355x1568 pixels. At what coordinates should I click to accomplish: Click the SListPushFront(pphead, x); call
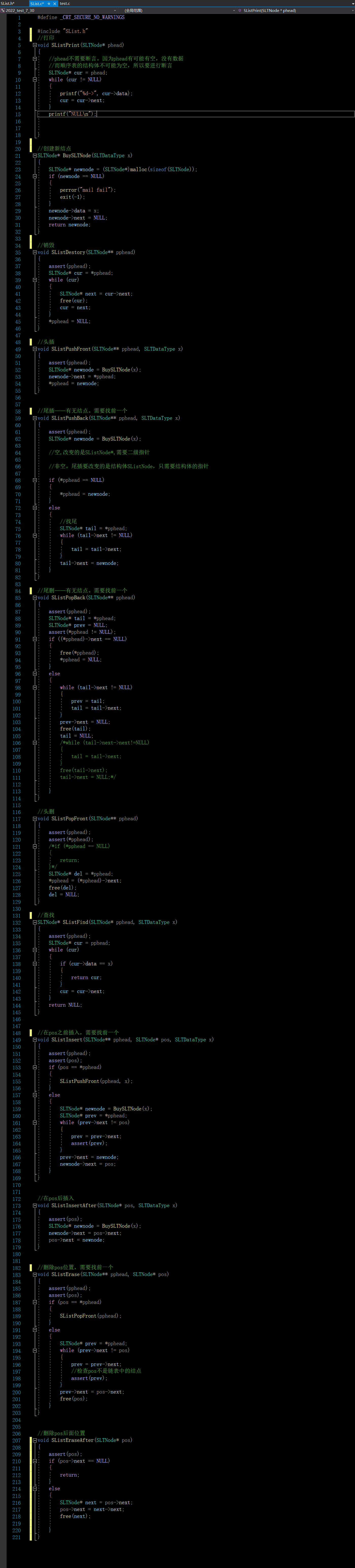pyautogui.click(x=96, y=1081)
